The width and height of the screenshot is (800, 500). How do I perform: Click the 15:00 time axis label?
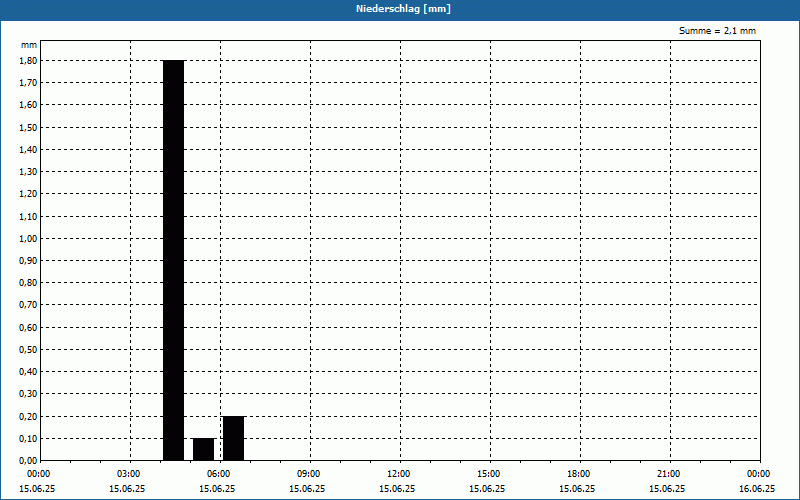click(489, 474)
